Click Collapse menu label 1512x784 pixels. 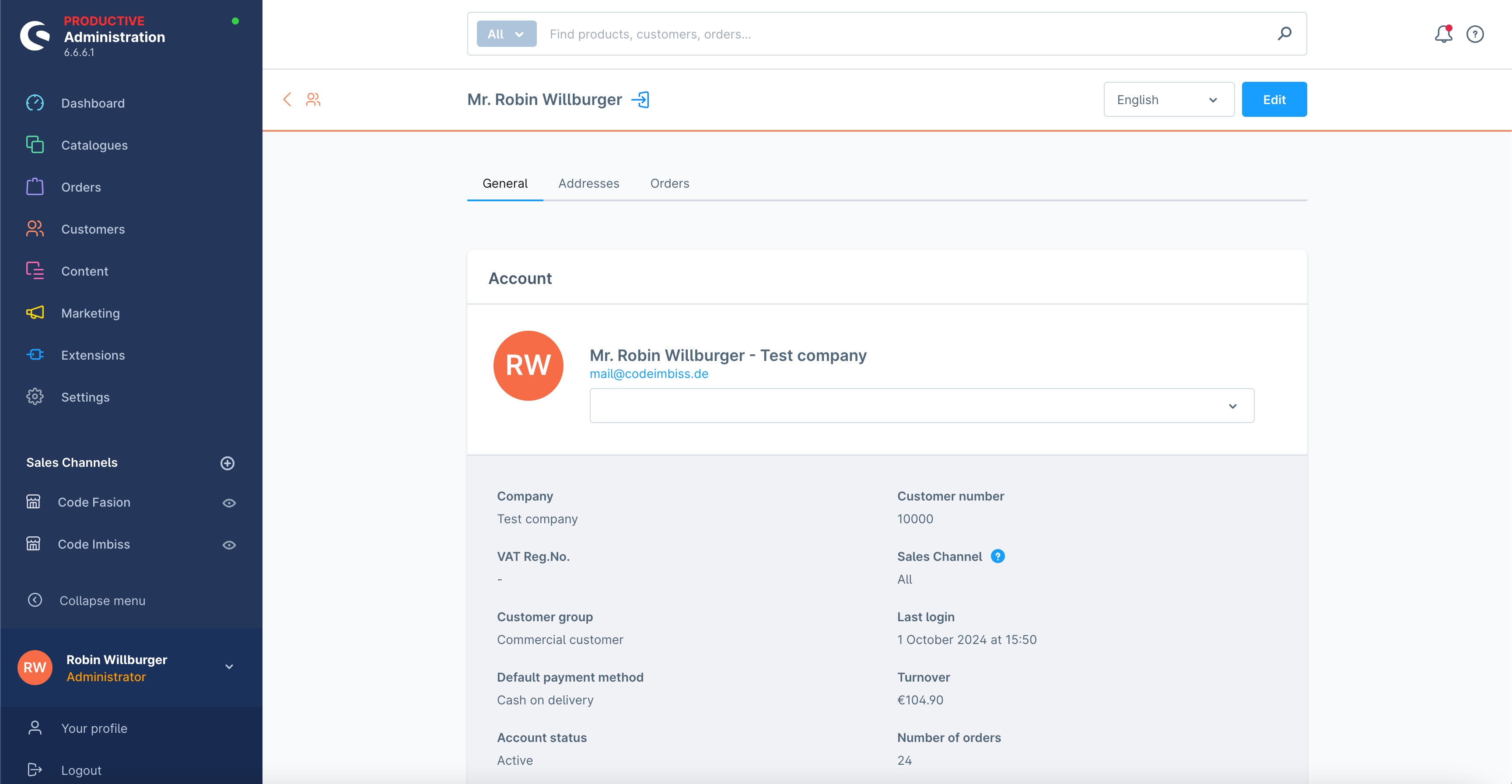(x=102, y=600)
